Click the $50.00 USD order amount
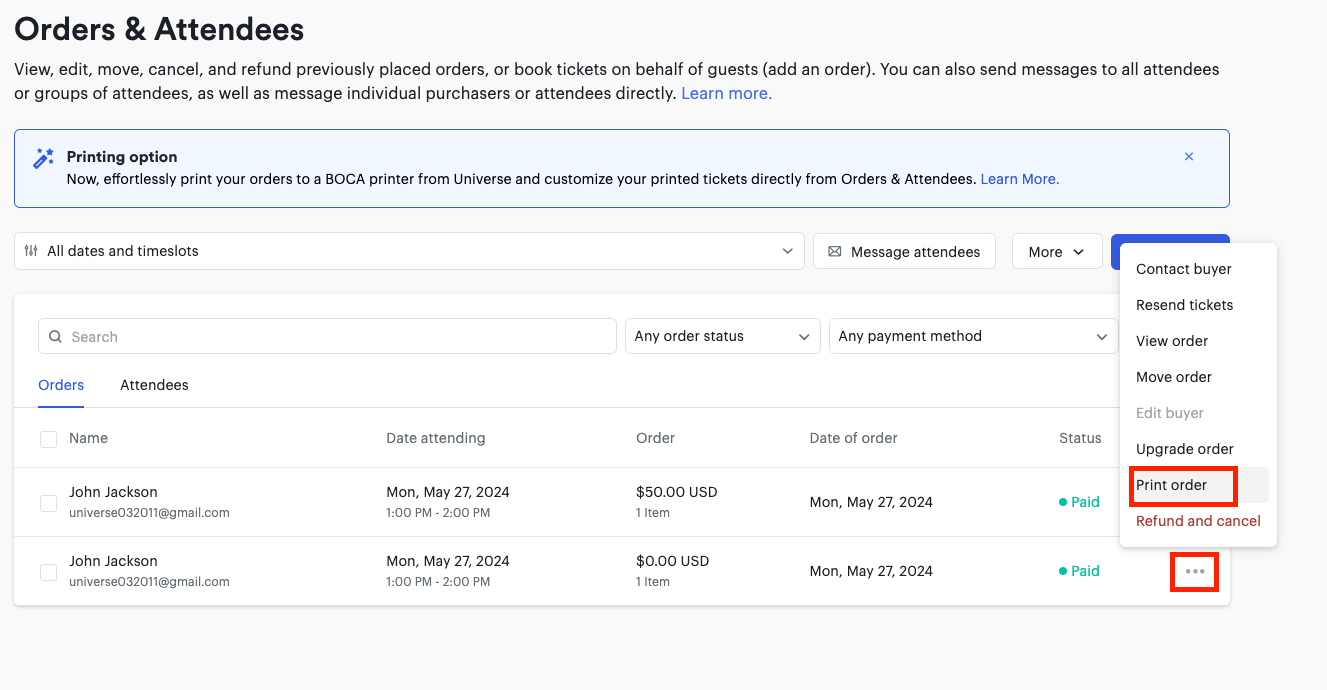Screen dimensions: 1327x690 click(677, 492)
